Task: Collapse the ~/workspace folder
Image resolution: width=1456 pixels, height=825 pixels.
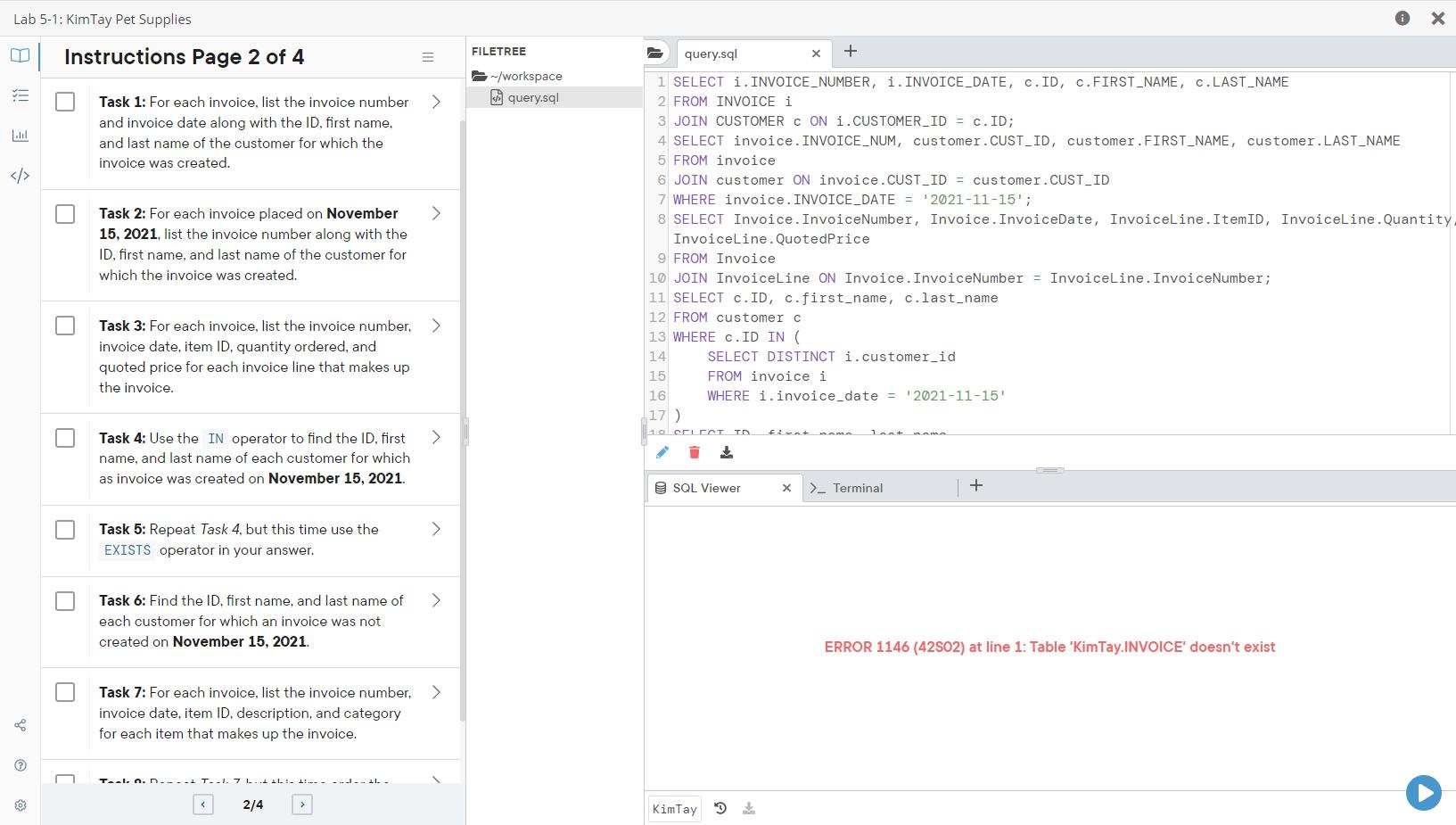Action: coord(517,76)
